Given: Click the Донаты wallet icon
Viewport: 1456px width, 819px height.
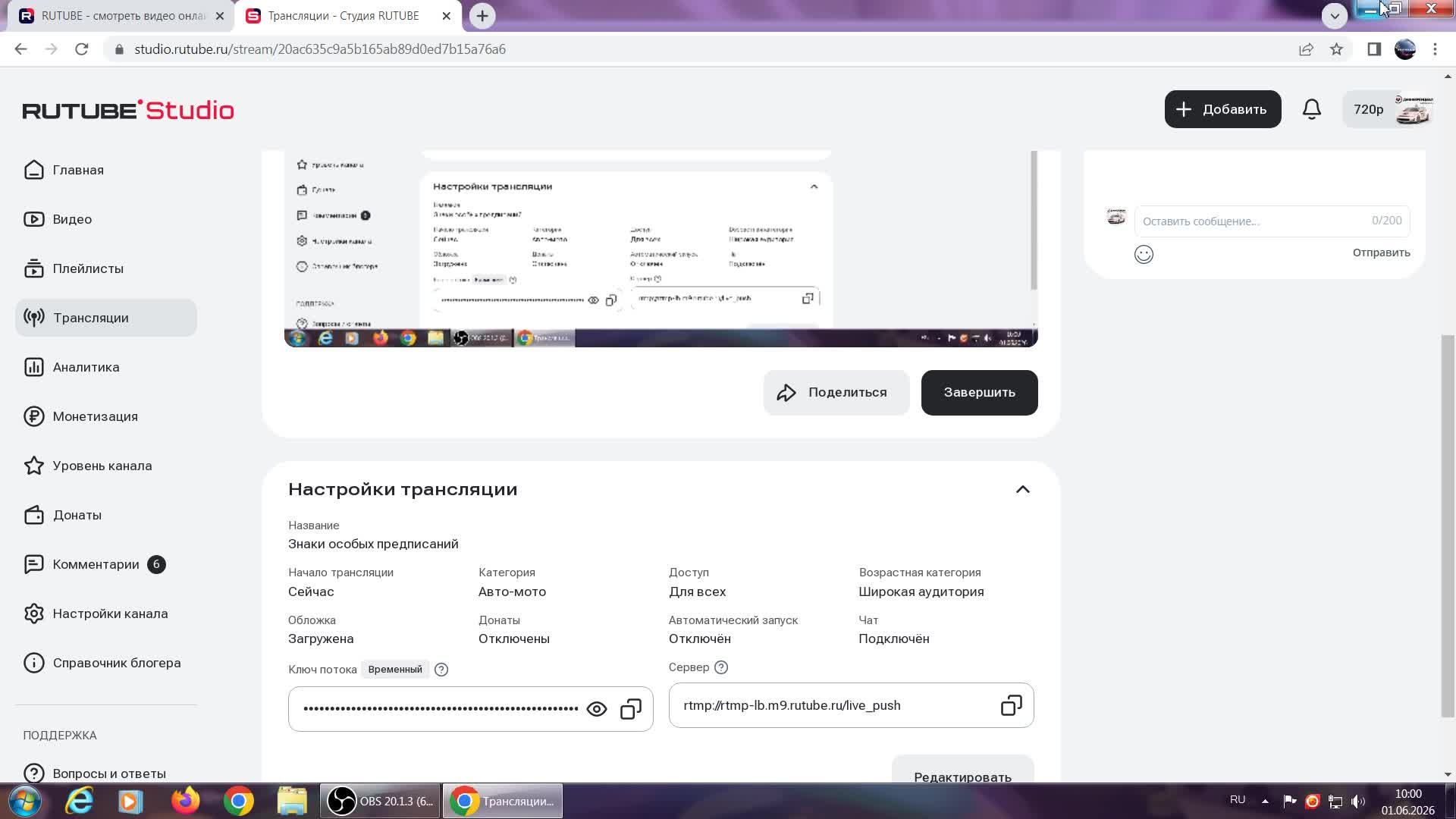Looking at the screenshot, I should point(33,515).
